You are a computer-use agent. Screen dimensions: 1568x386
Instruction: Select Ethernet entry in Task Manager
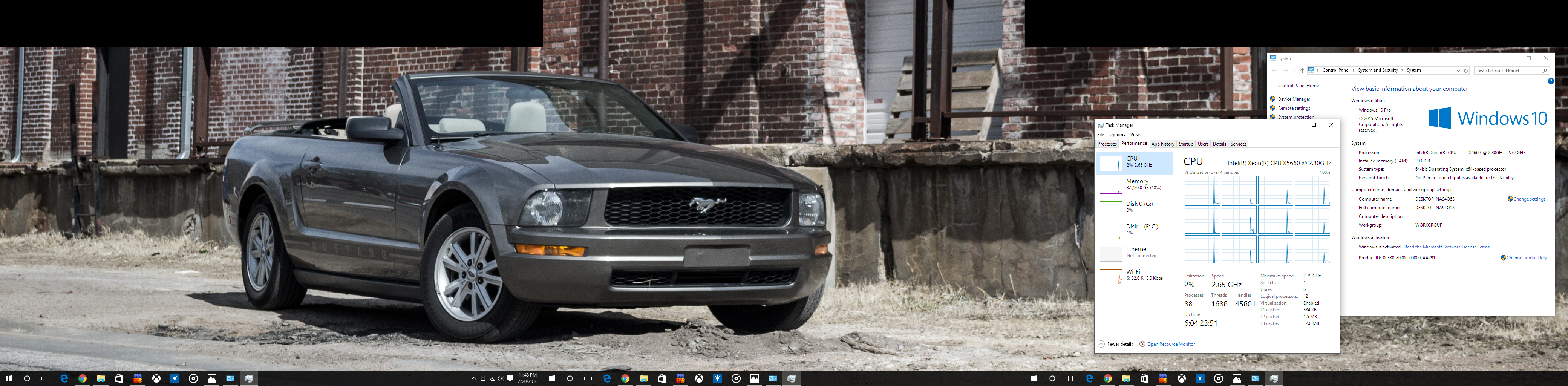tap(1135, 253)
